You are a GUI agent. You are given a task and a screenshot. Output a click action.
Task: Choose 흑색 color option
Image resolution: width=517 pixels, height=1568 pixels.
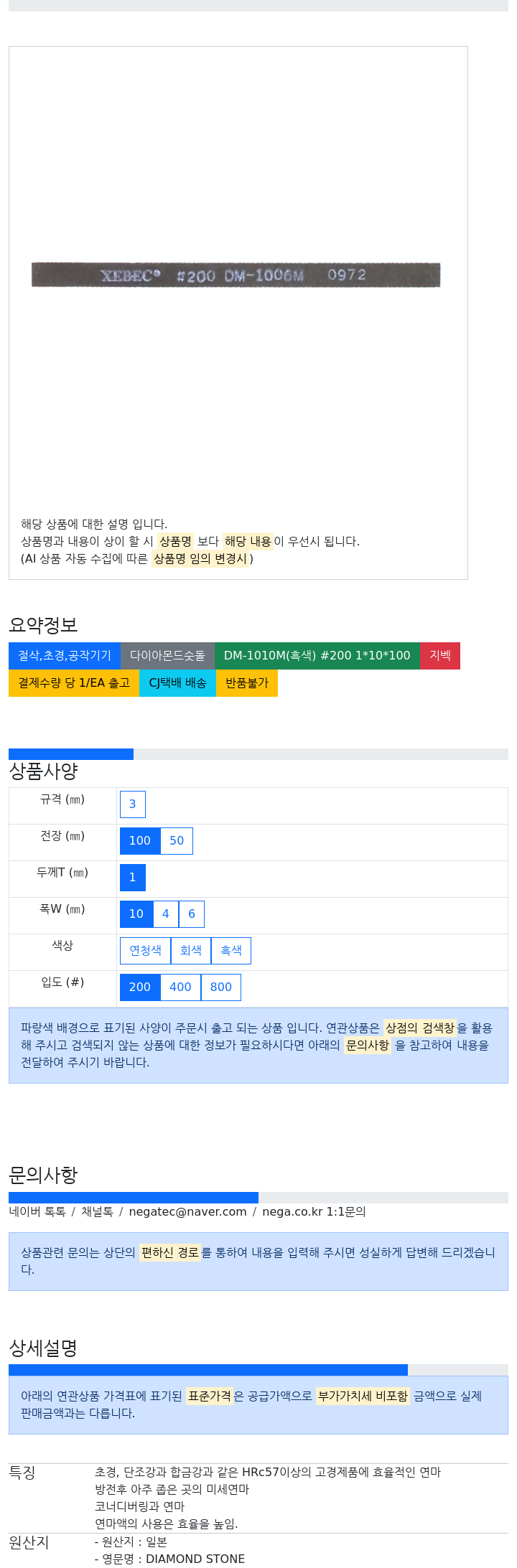tap(231, 950)
